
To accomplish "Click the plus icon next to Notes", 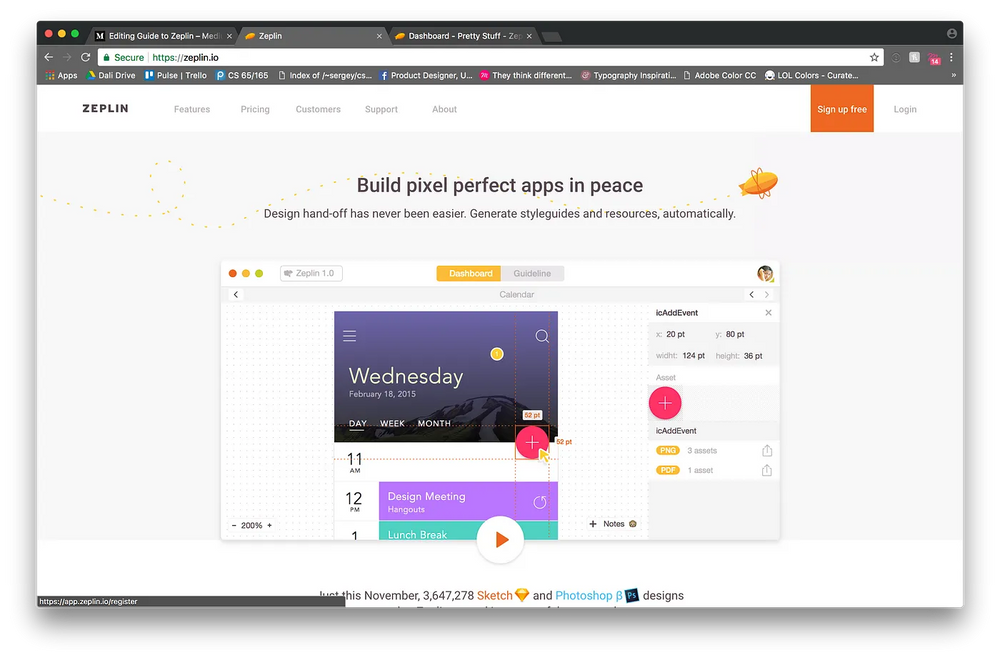I will click(592, 523).
